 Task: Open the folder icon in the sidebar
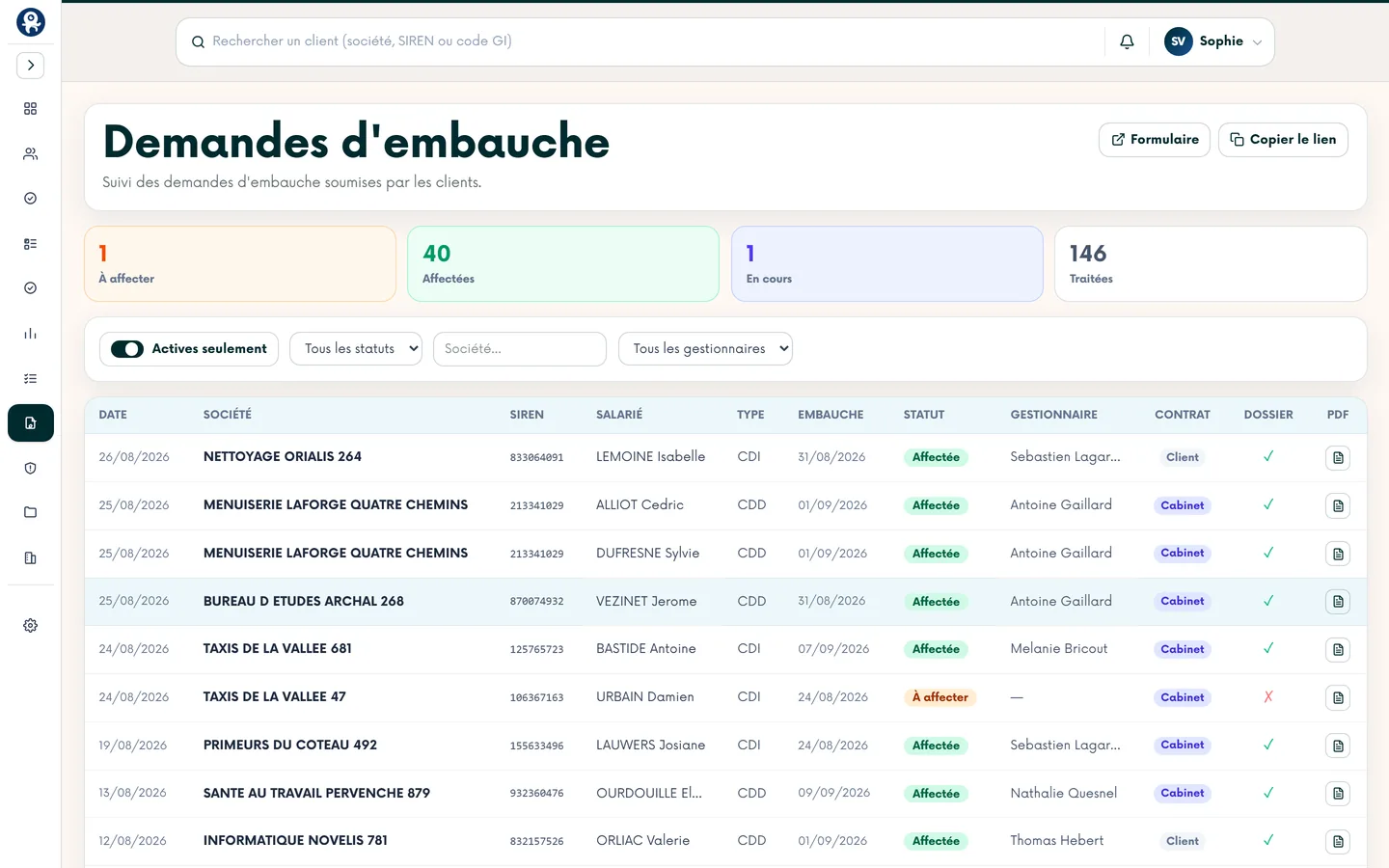click(x=31, y=512)
